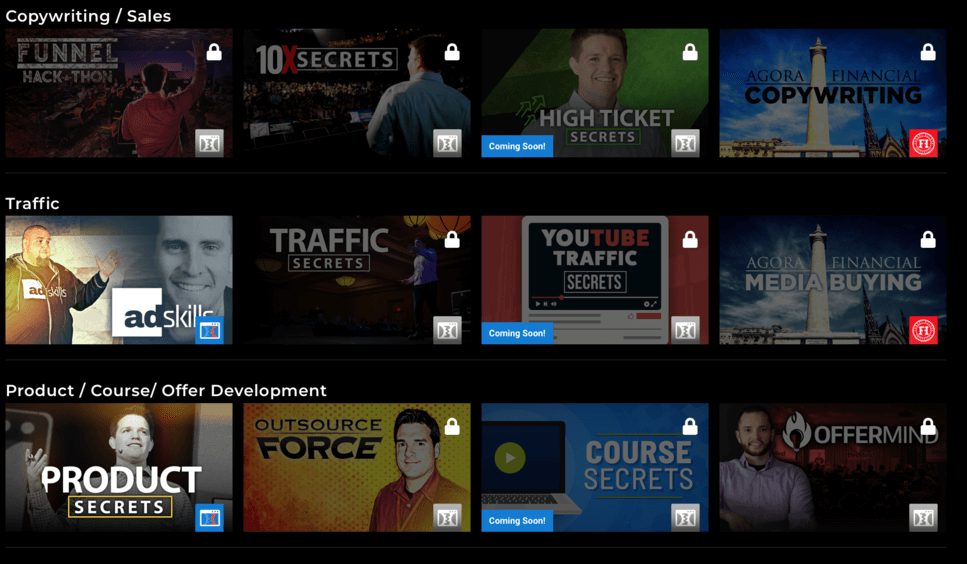Viewport: 967px width, 564px height.
Task: Click Coming Soon label on High Ticket Secrets
Action: coord(517,147)
